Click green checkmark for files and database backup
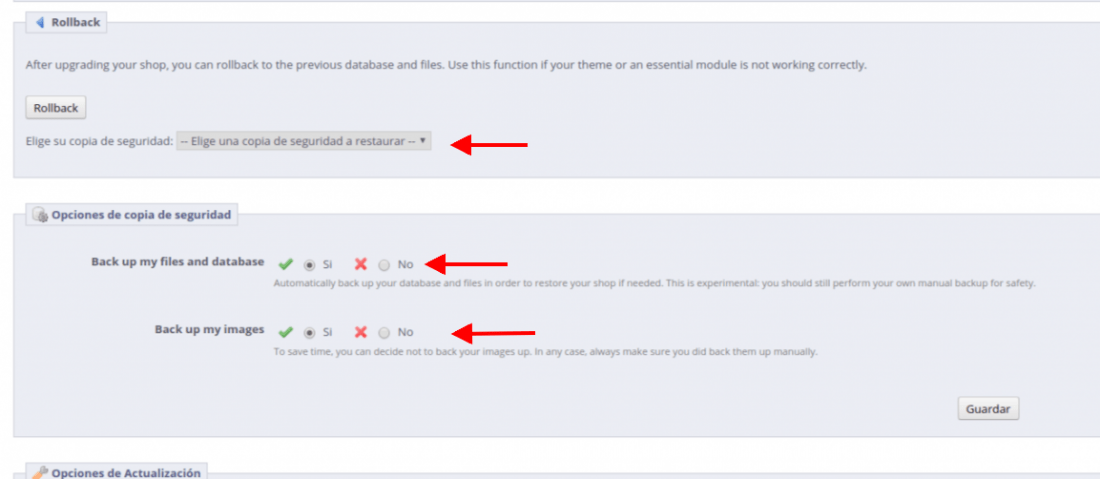Image resolution: width=1100 pixels, height=479 pixels. (286, 264)
